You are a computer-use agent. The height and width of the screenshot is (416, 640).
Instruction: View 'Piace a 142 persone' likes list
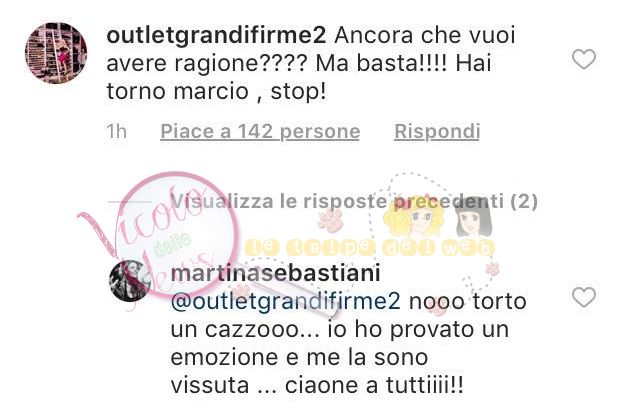260,131
